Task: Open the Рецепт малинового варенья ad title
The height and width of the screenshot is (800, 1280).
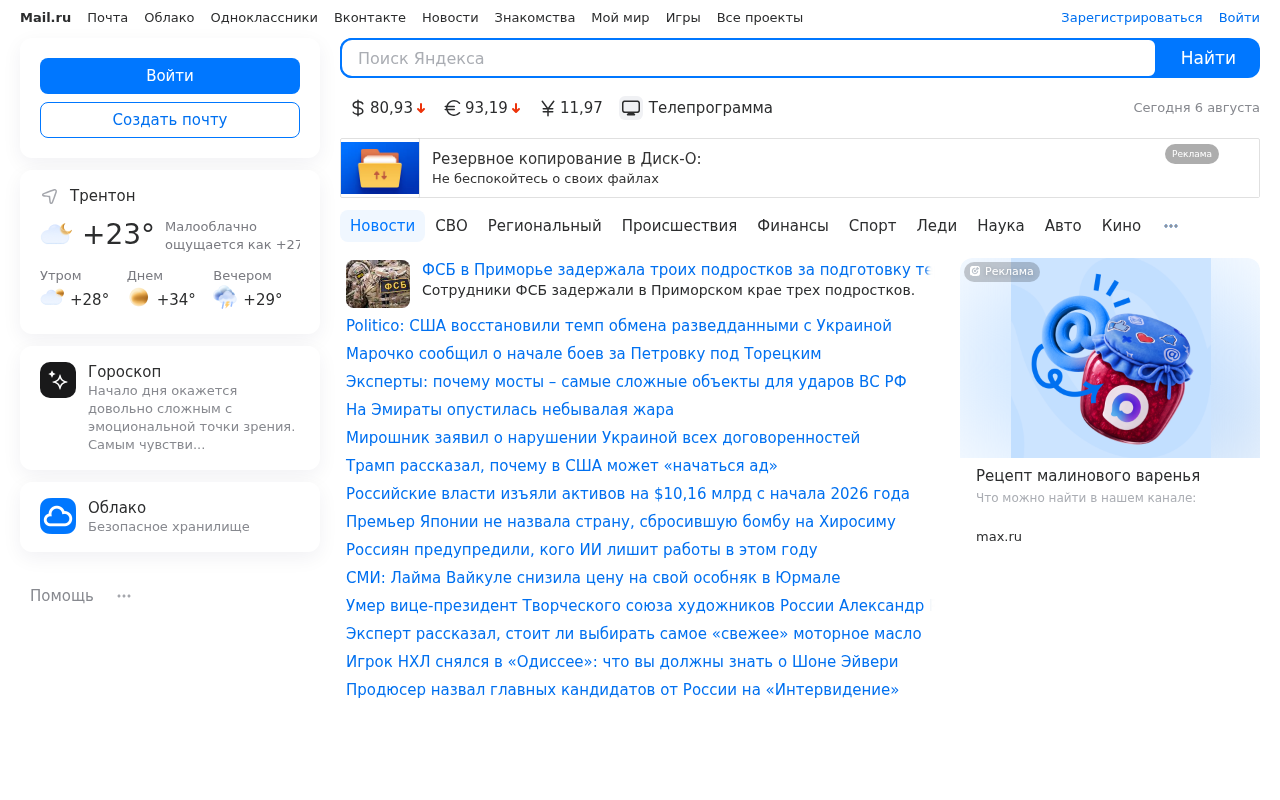Action: pyautogui.click(x=1088, y=476)
